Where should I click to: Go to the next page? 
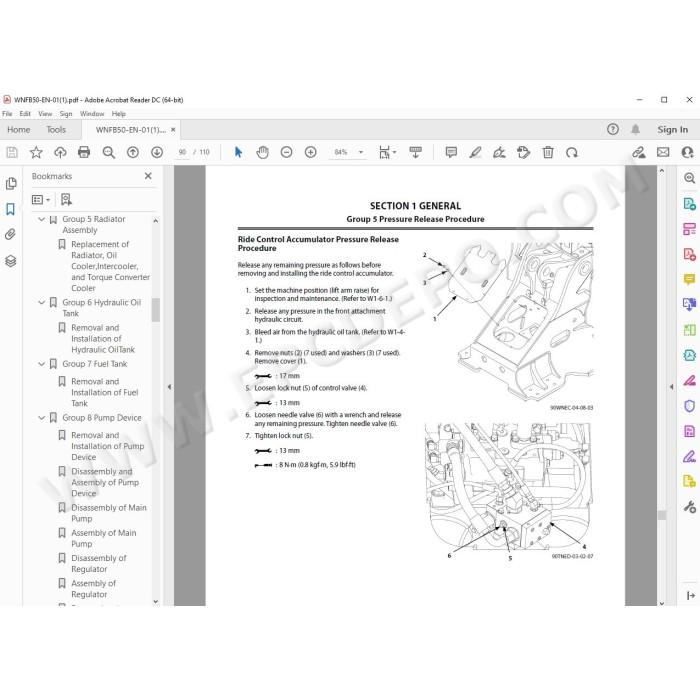157,153
